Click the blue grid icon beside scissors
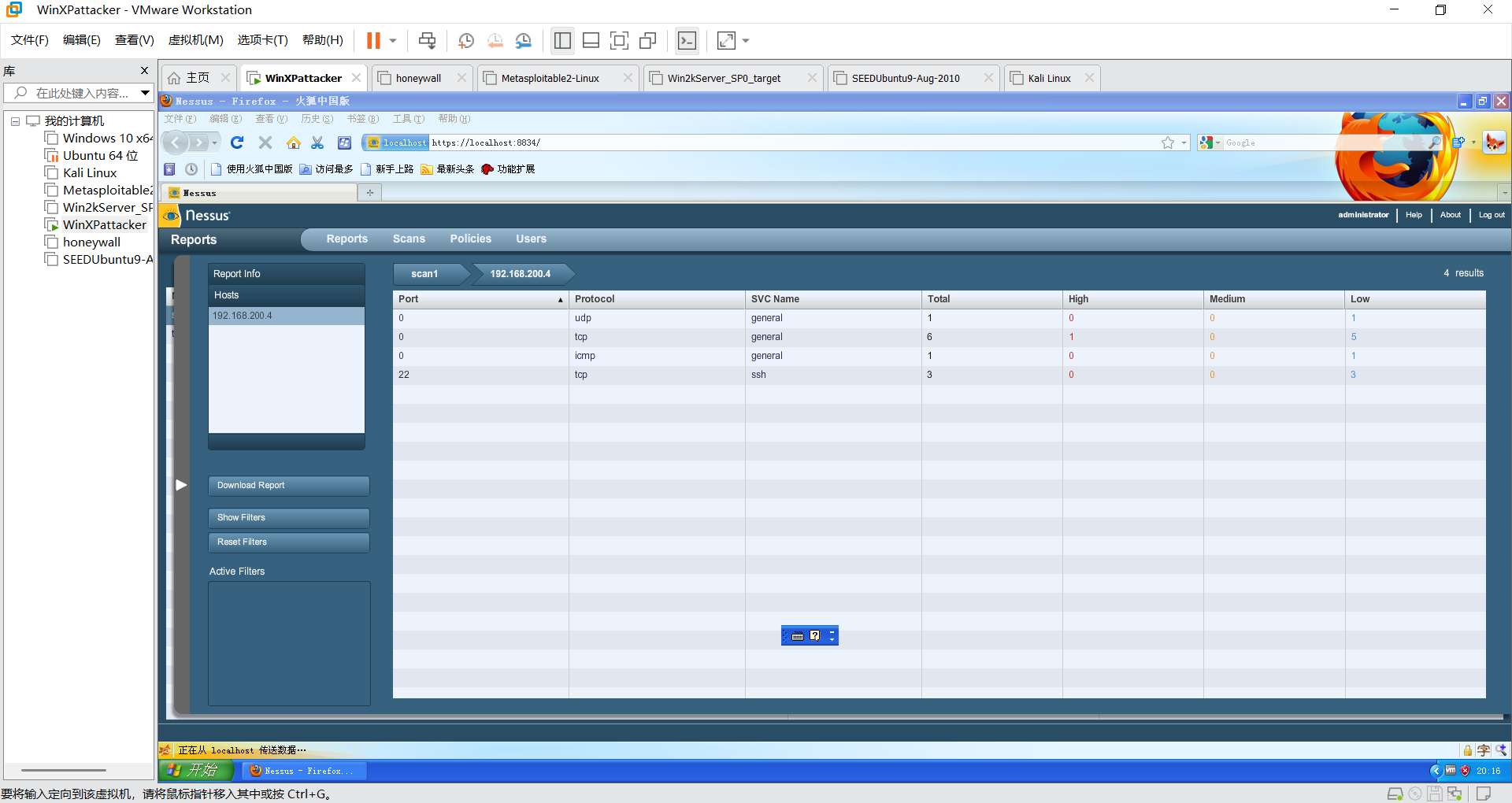 [344, 142]
